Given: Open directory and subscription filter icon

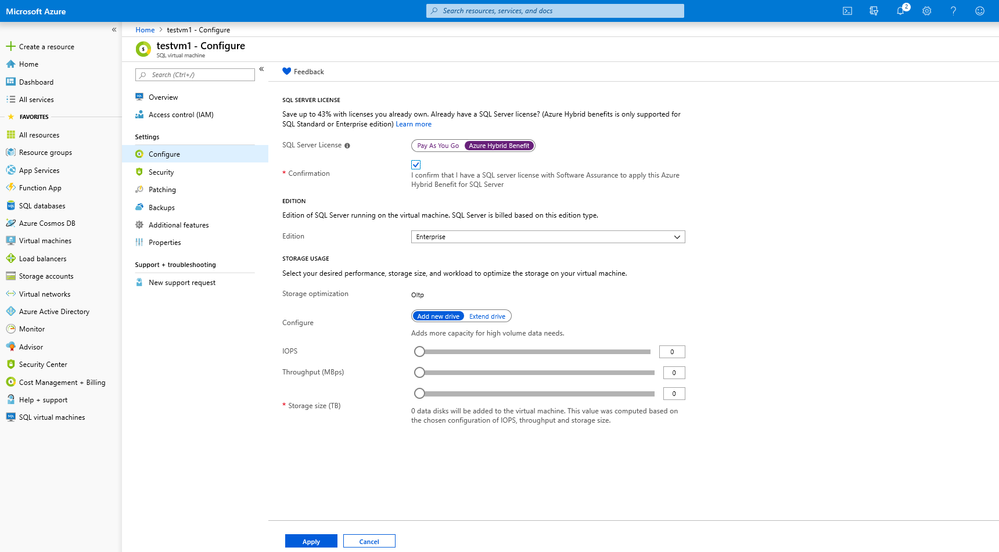Looking at the screenshot, I should [x=874, y=11].
